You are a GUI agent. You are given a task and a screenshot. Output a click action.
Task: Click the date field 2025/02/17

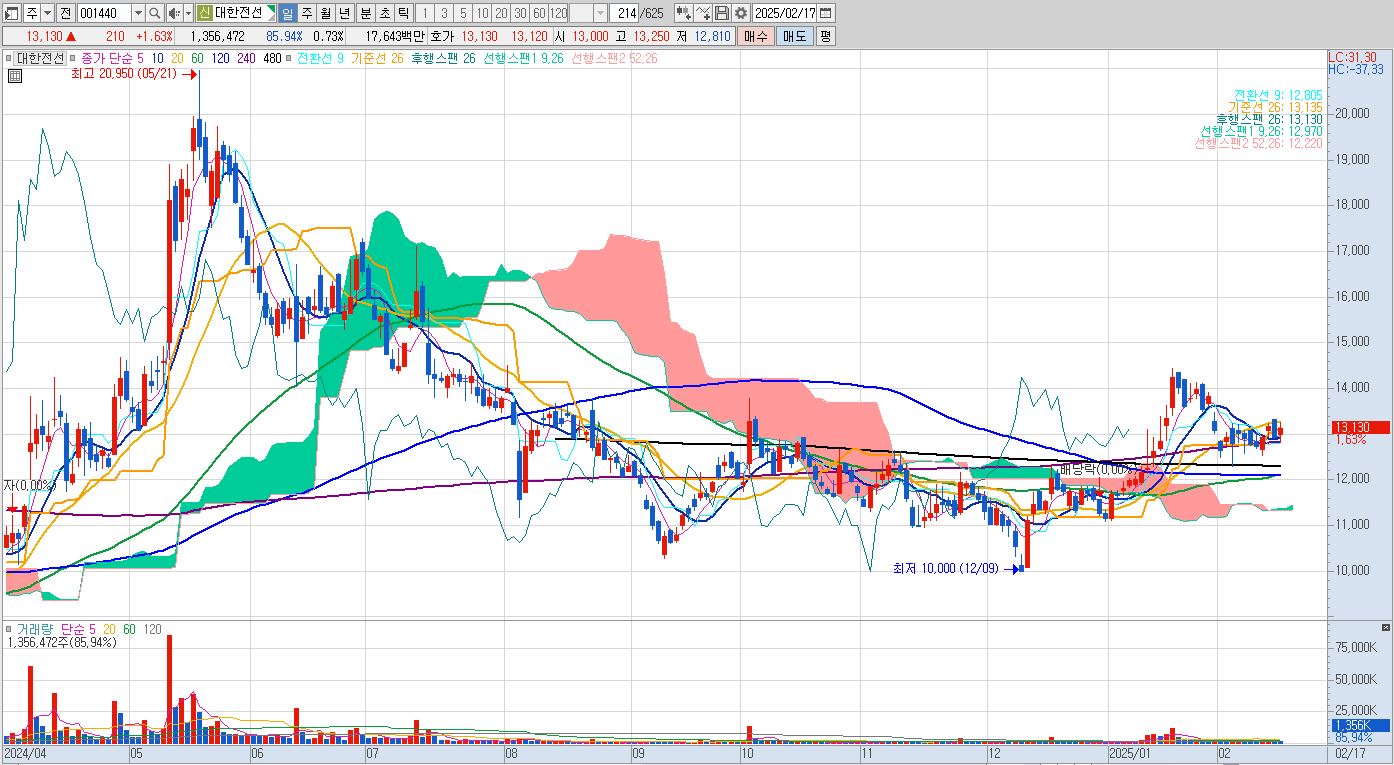786,13
